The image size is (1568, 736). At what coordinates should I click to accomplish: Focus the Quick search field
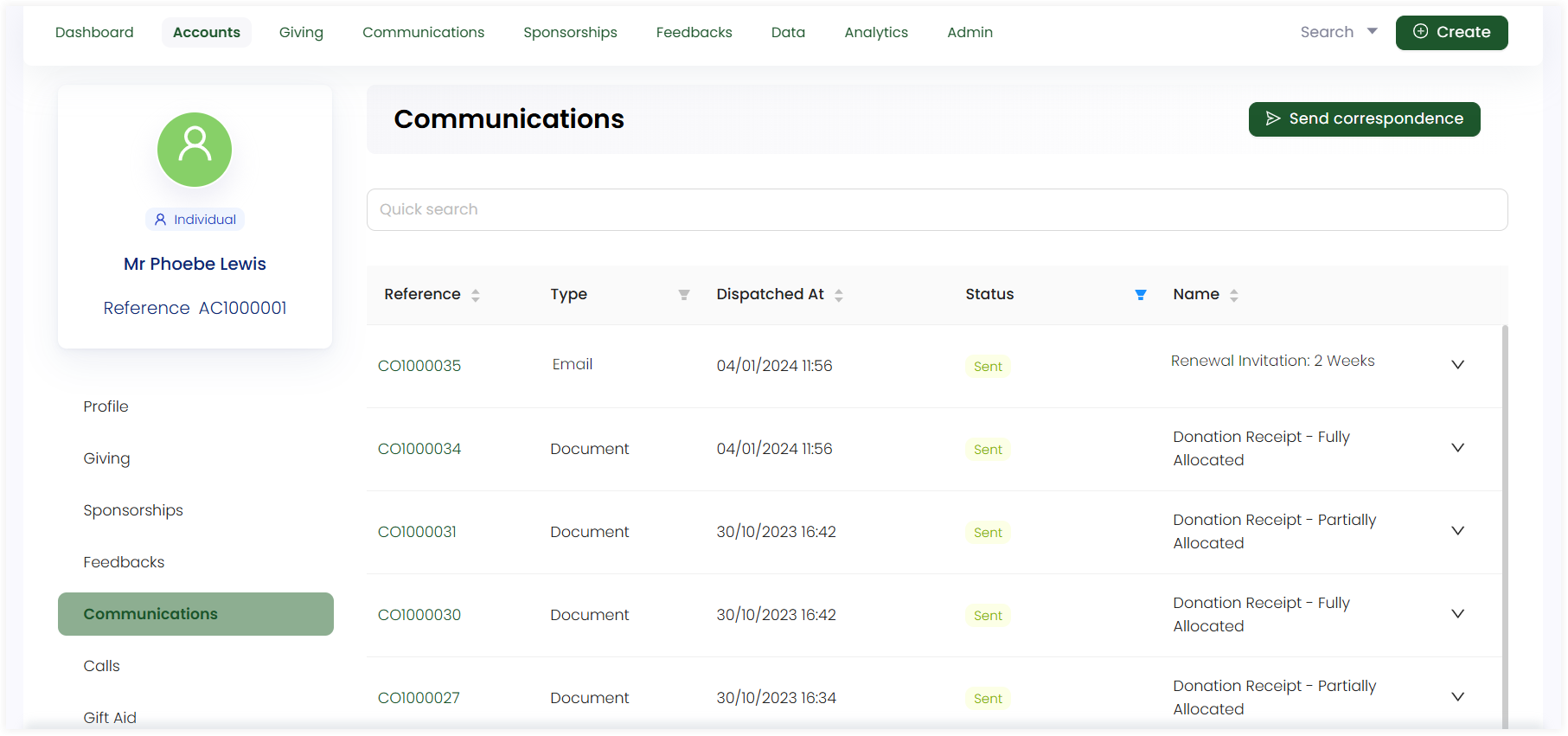tap(937, 209)
